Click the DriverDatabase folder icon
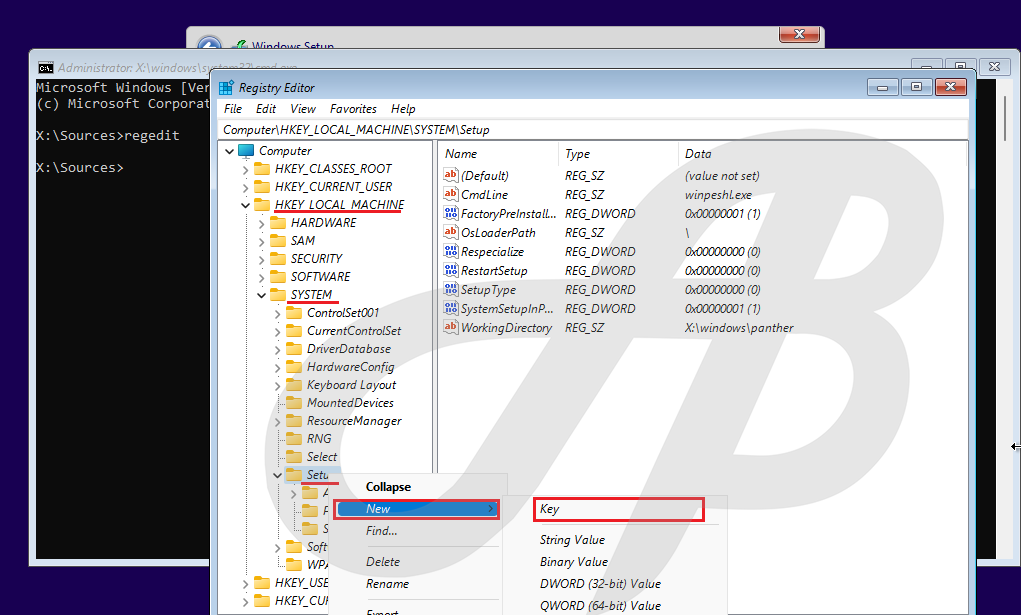Image resolution: width=1021 pixels, height=615 pixels. click(294, 349)
